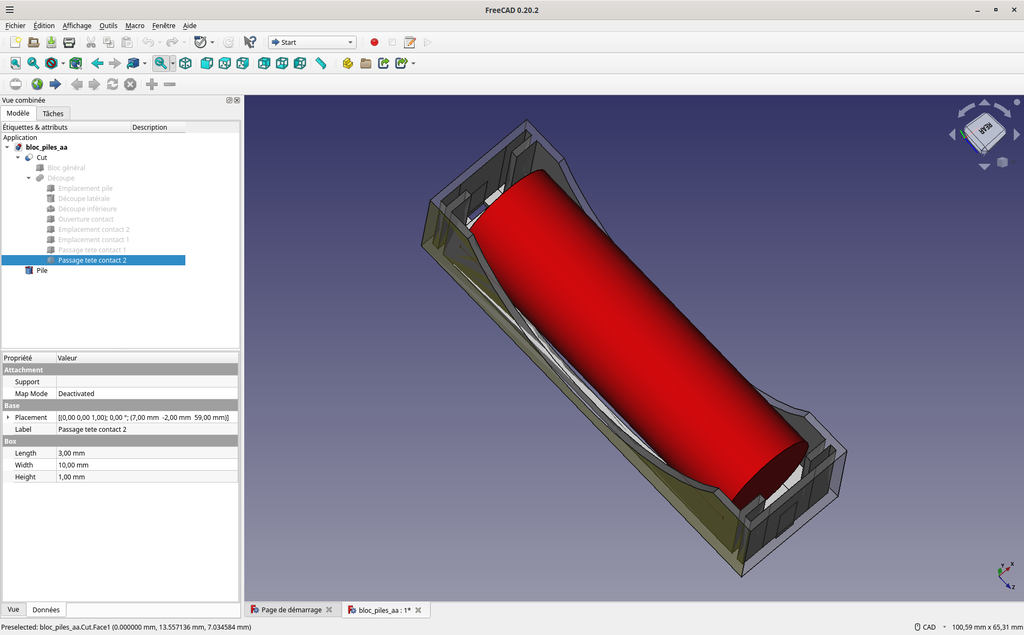This screenshot has width=1024, height=635.
Task: Start macro recording with the red record icon
Action: (x=374, y=42)
